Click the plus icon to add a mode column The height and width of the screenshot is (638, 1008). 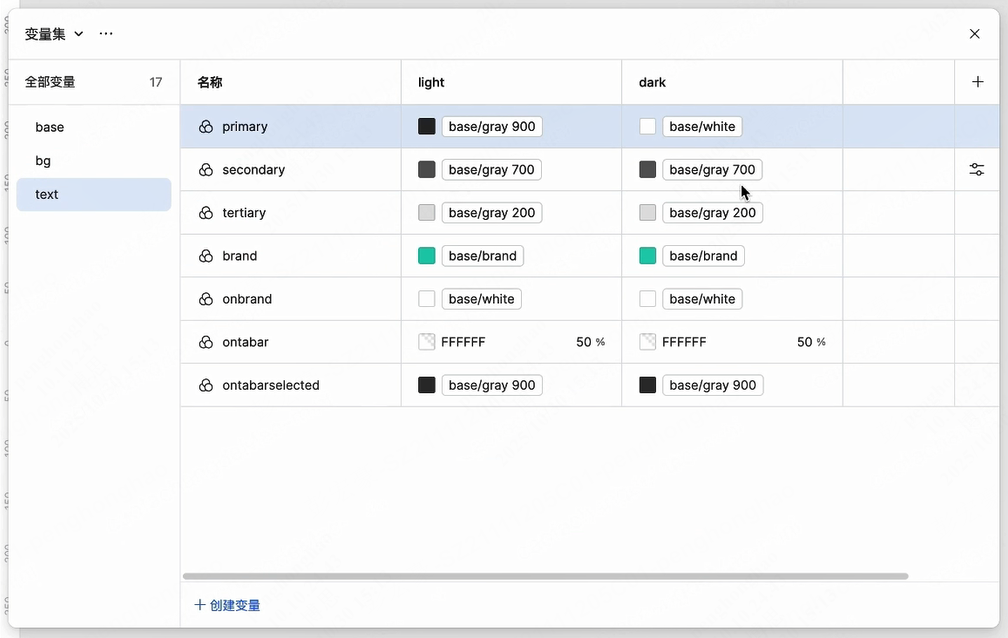coord(977,82)
